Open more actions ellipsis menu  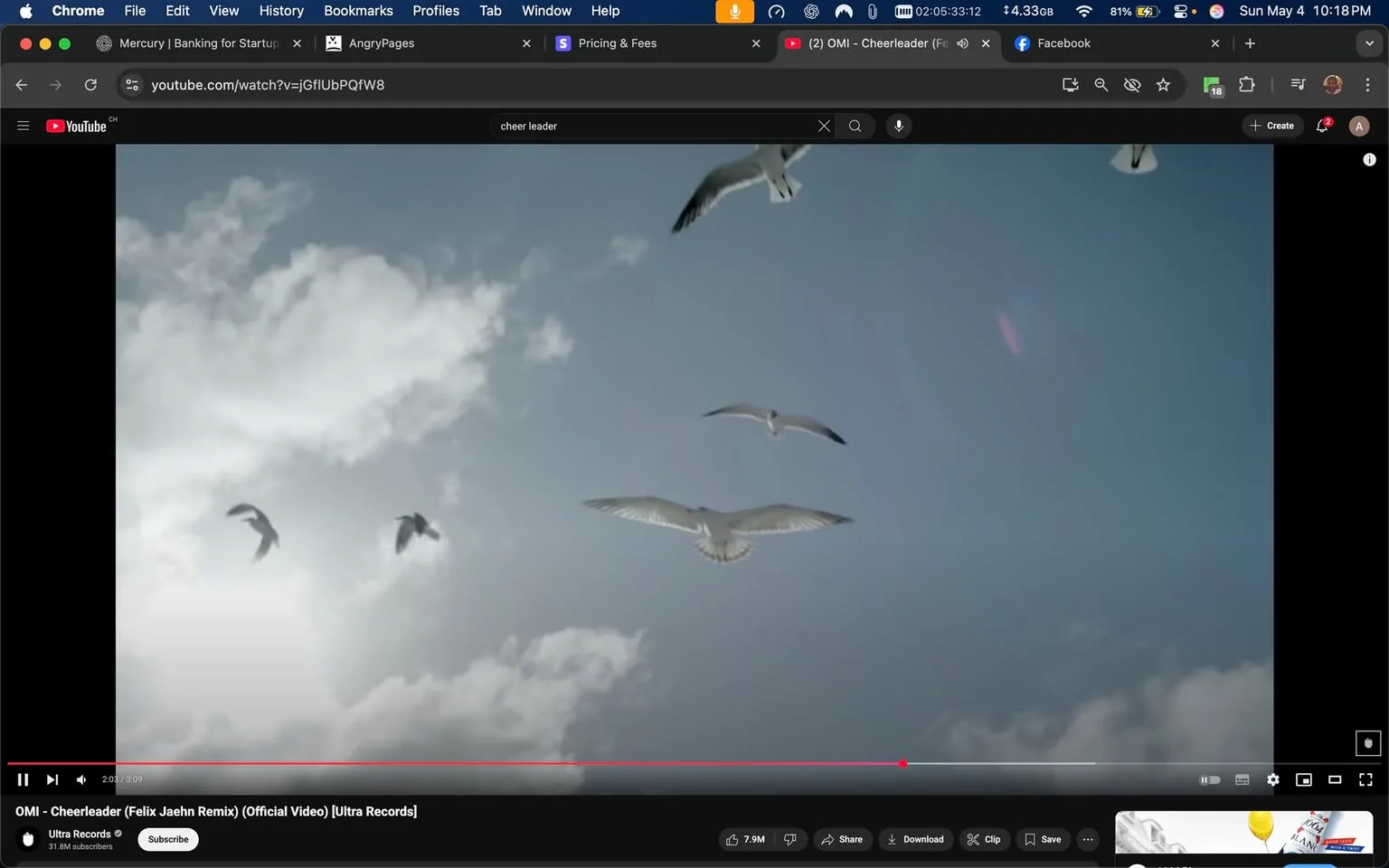(1088, 839)
